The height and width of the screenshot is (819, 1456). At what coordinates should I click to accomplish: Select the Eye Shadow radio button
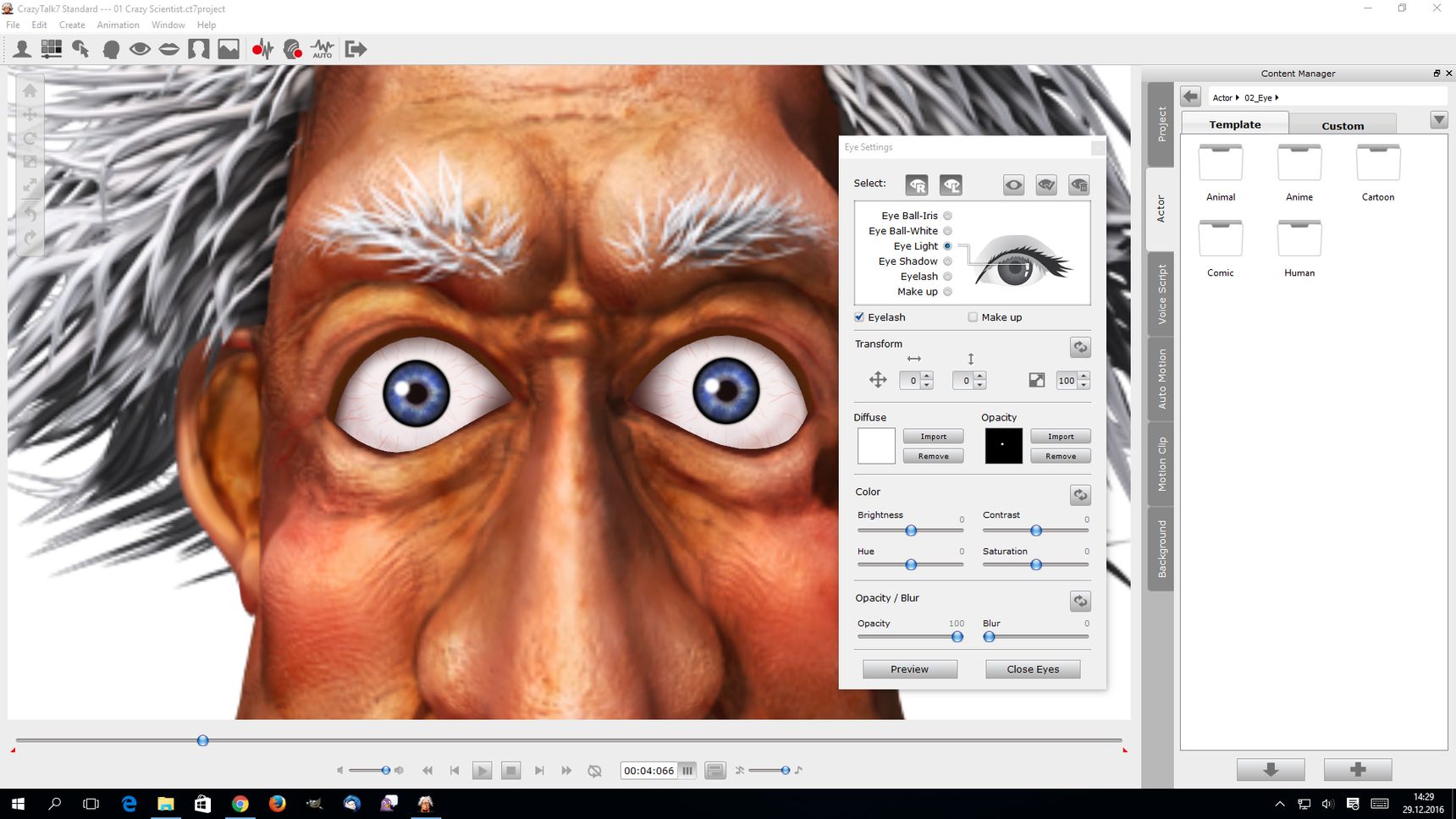pyautogui.click(x=947, y=261)
